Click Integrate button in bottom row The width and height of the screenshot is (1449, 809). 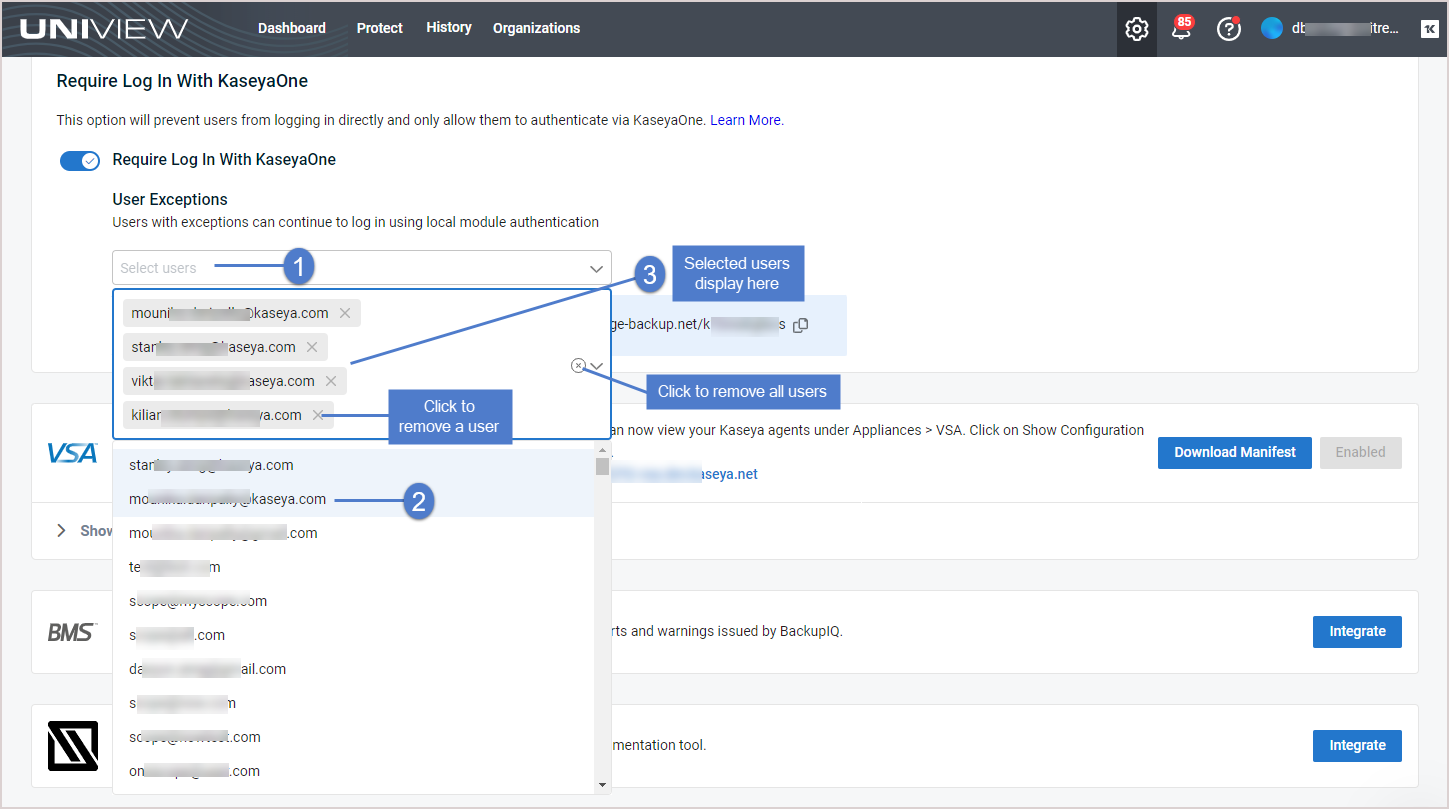[x=1357, y=745]
